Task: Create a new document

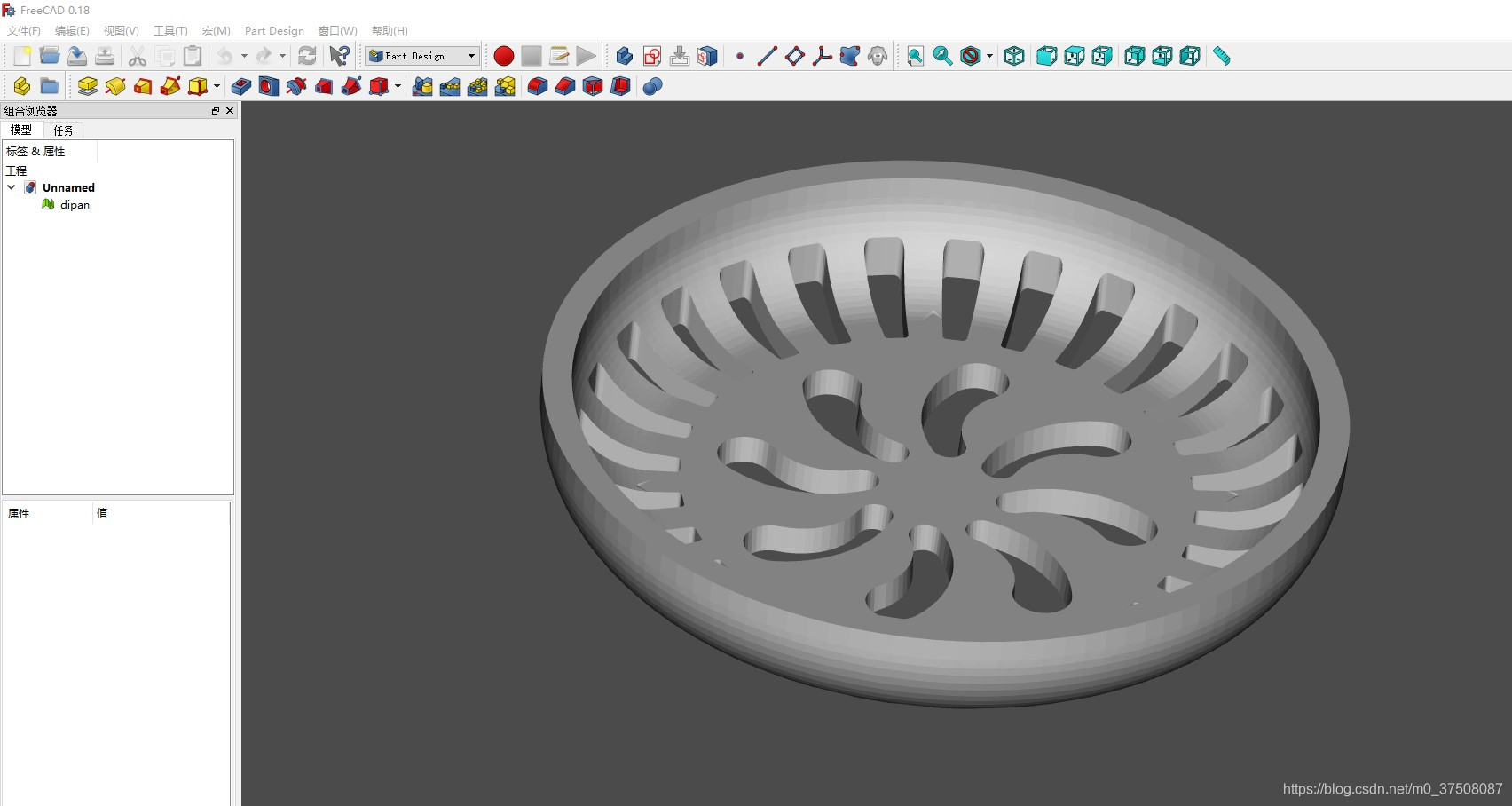Action: click(22, 56)
